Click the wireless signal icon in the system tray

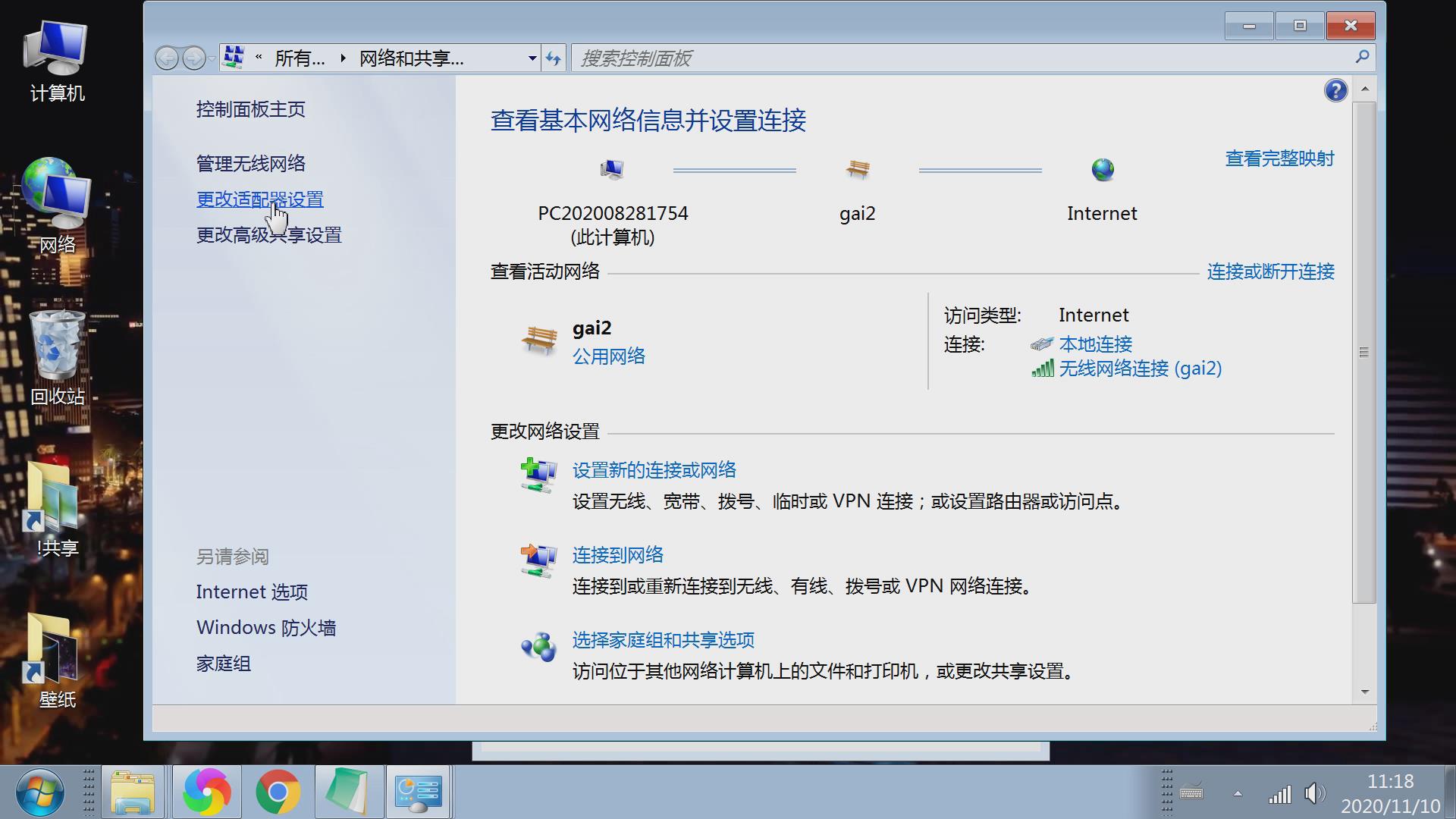(x=1282, y=795)
